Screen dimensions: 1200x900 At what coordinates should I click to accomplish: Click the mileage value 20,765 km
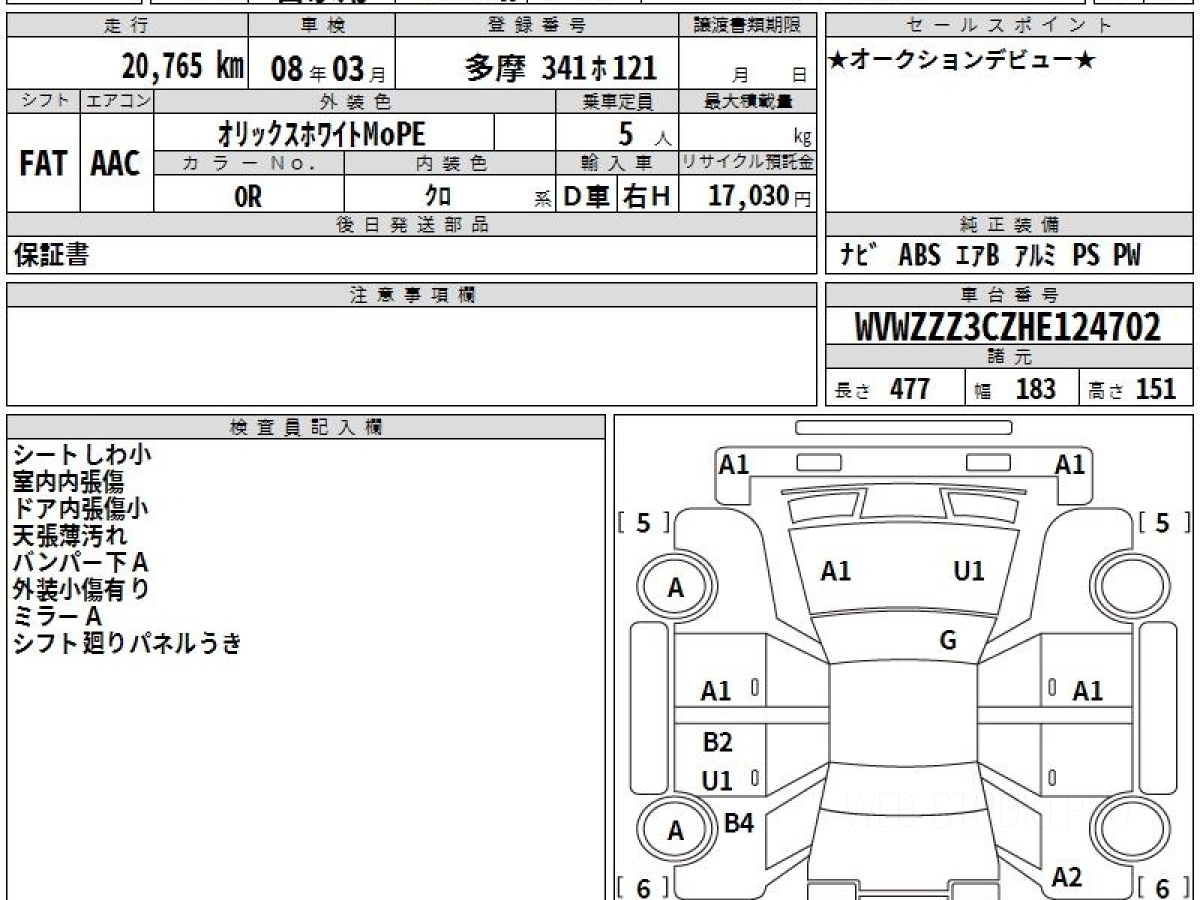coord(183,66)
